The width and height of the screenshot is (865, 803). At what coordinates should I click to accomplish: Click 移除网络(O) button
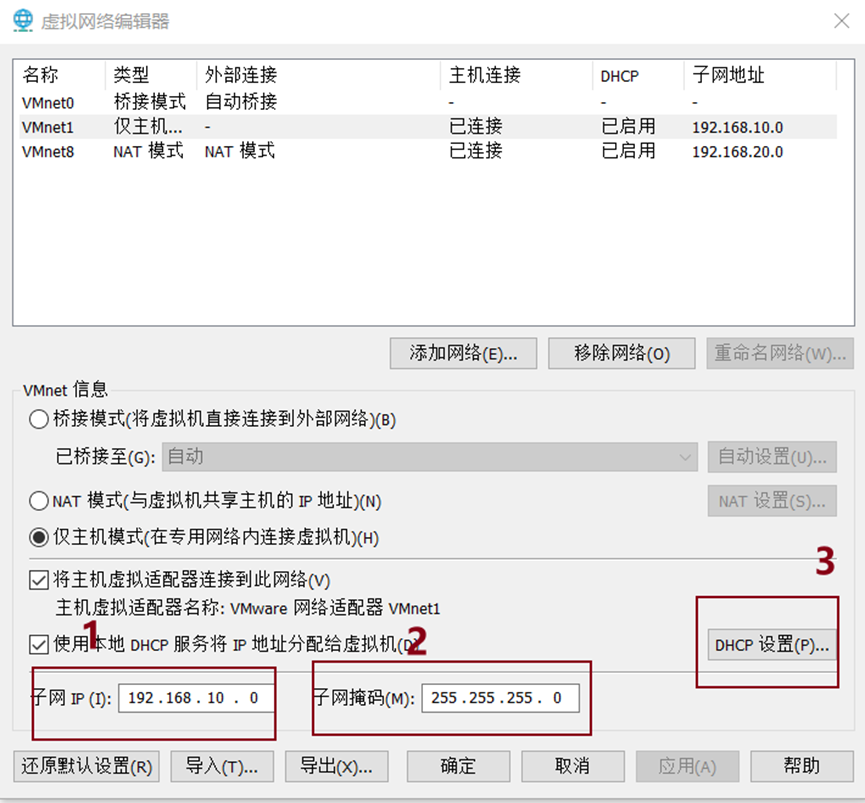tap(622, 354)
